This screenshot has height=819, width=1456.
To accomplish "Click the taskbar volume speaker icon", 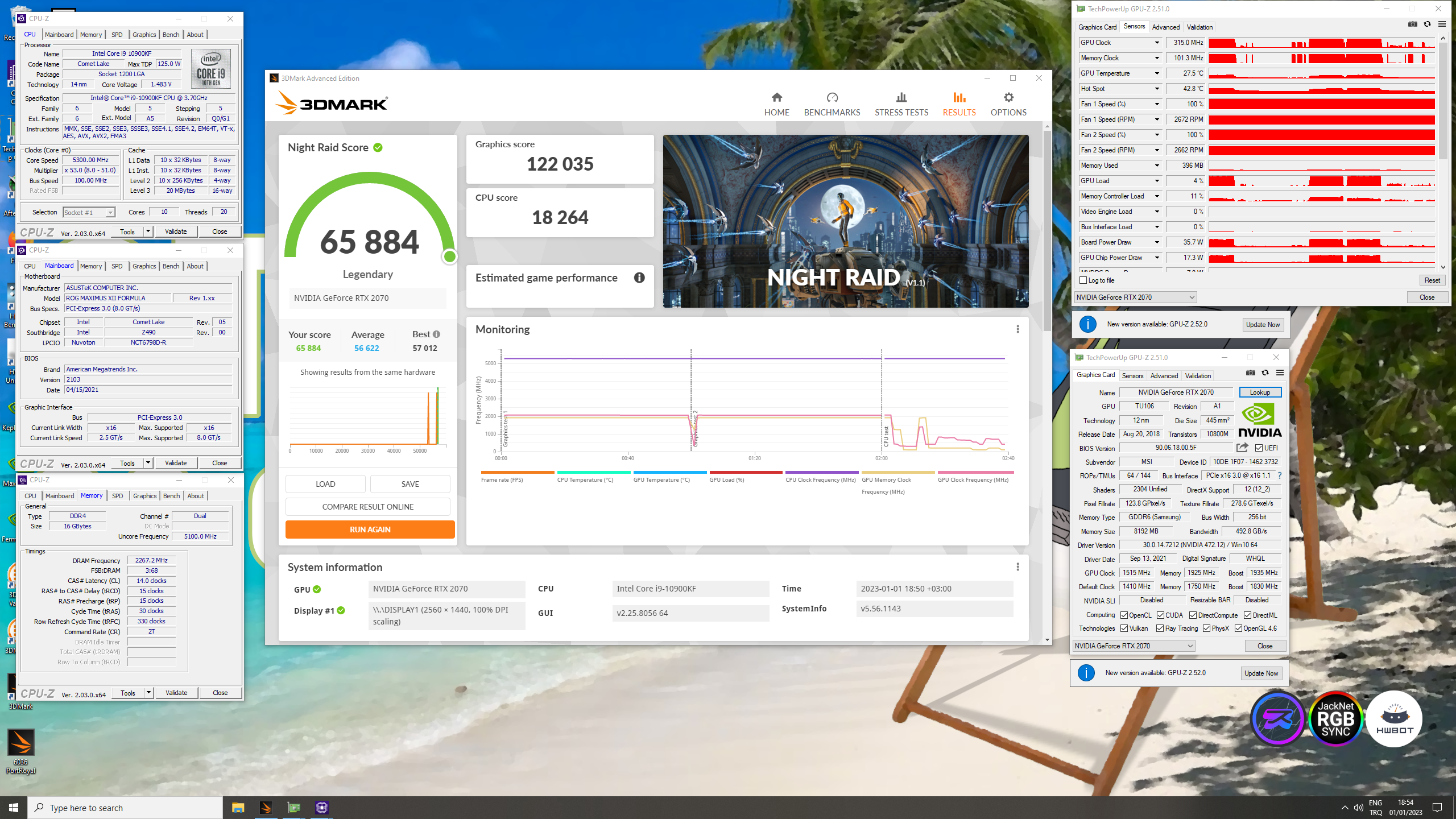I will click(1358, 808).
